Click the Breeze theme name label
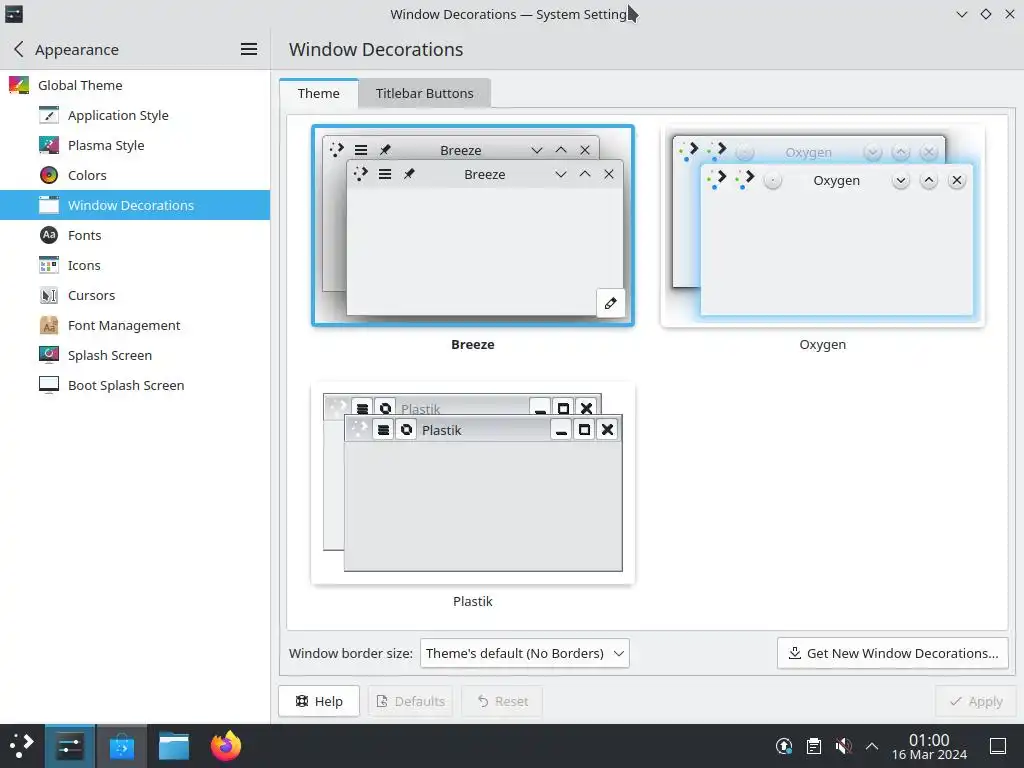 point(473,344)
